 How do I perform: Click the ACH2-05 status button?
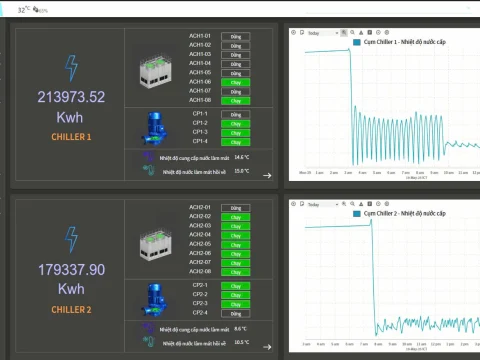tap(236, 245)
